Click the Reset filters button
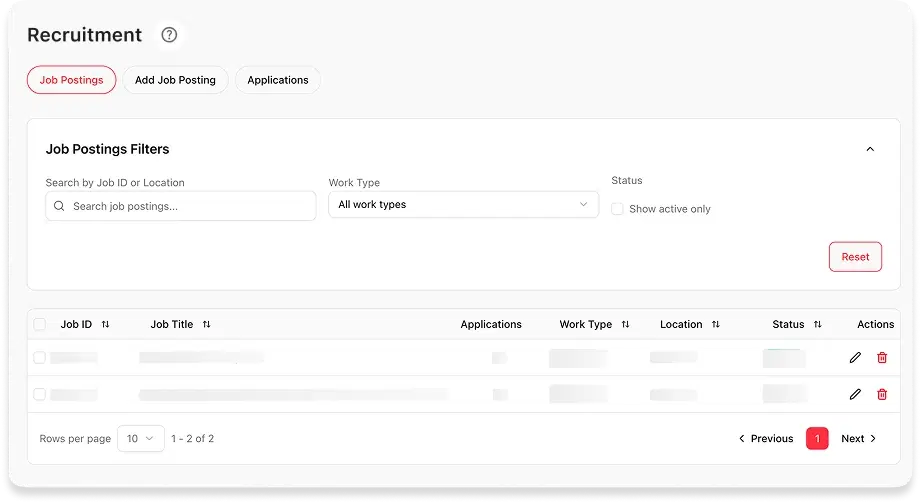 (855, 257)
